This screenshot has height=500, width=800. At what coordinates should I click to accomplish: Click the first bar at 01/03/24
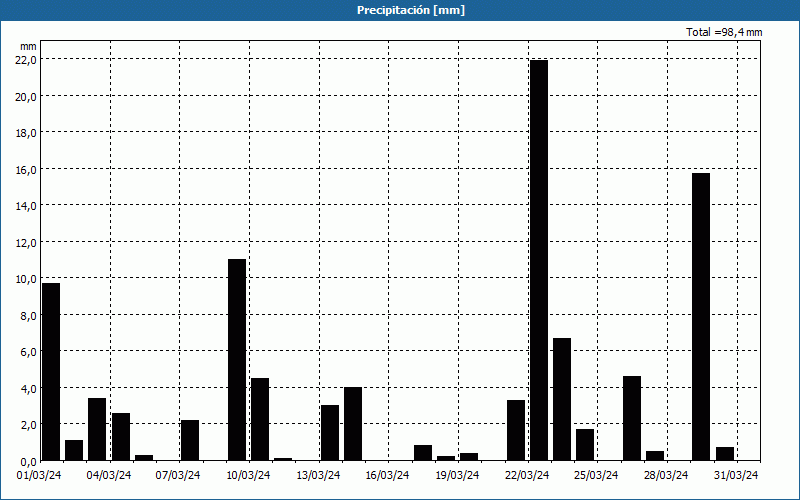pos(51,371)
